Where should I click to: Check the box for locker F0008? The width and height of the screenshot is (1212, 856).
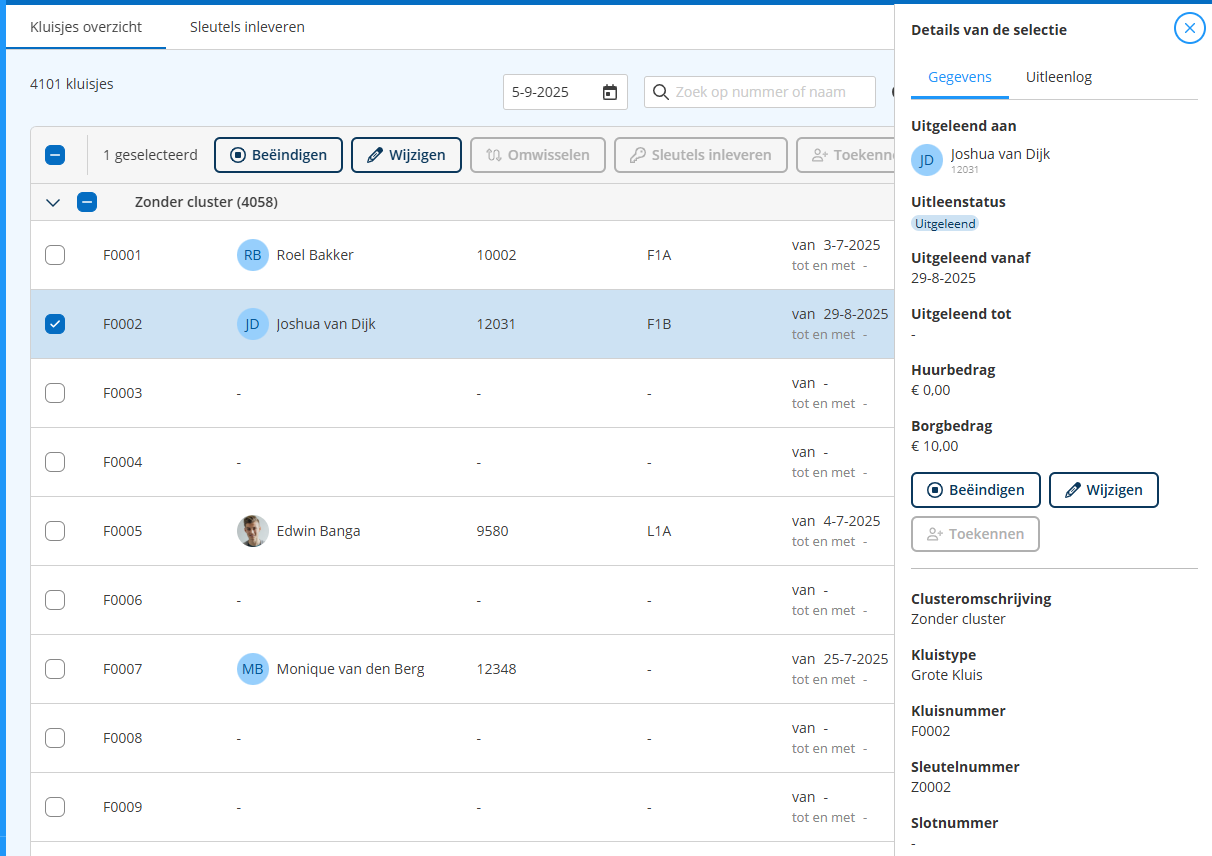[55, 738]
